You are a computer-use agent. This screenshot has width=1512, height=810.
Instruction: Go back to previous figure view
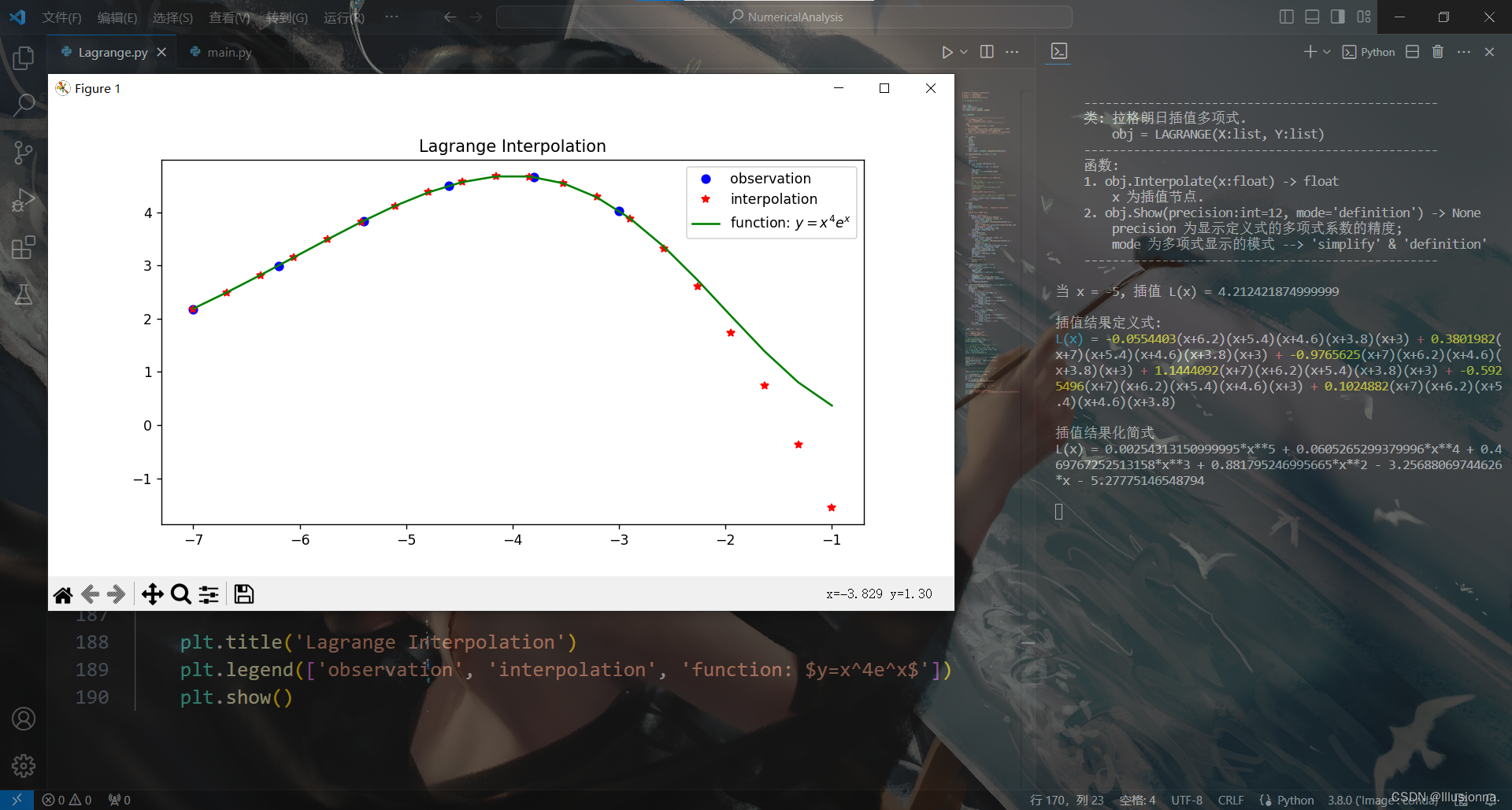click(90, 594)
